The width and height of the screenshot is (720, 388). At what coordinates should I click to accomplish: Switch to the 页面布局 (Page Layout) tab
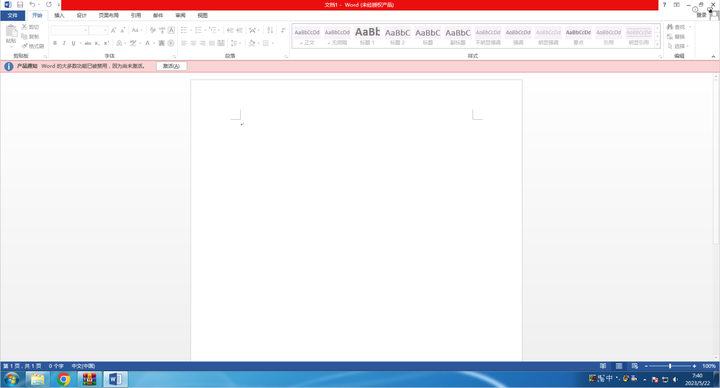point(108,16)
